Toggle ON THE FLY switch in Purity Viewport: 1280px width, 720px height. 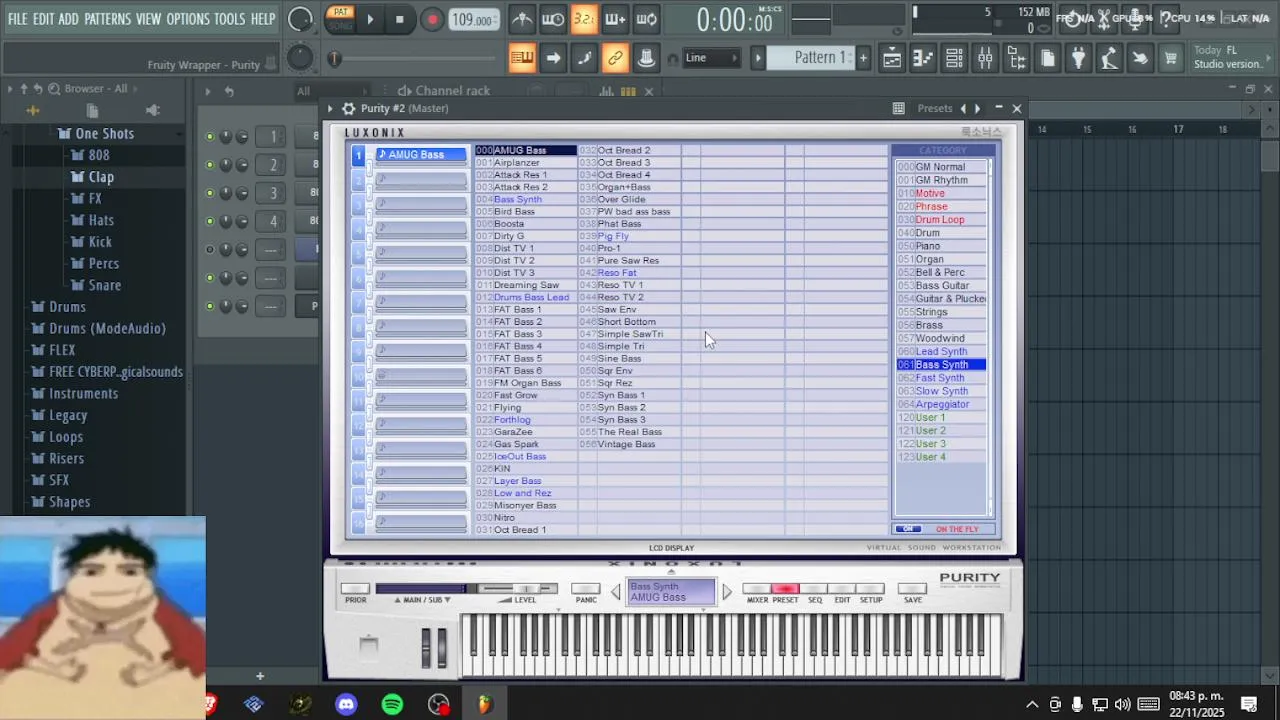(908, 529)
